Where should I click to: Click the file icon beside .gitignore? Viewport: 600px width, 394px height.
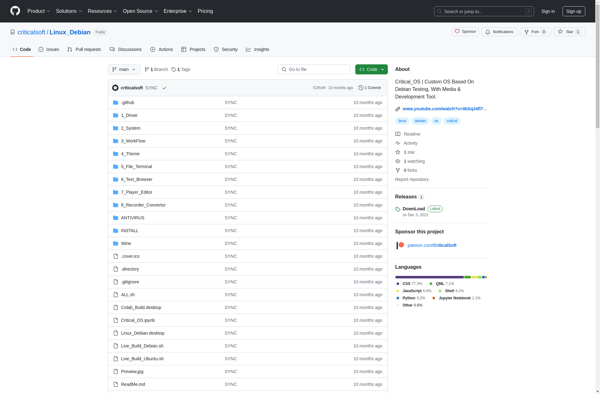116,282
